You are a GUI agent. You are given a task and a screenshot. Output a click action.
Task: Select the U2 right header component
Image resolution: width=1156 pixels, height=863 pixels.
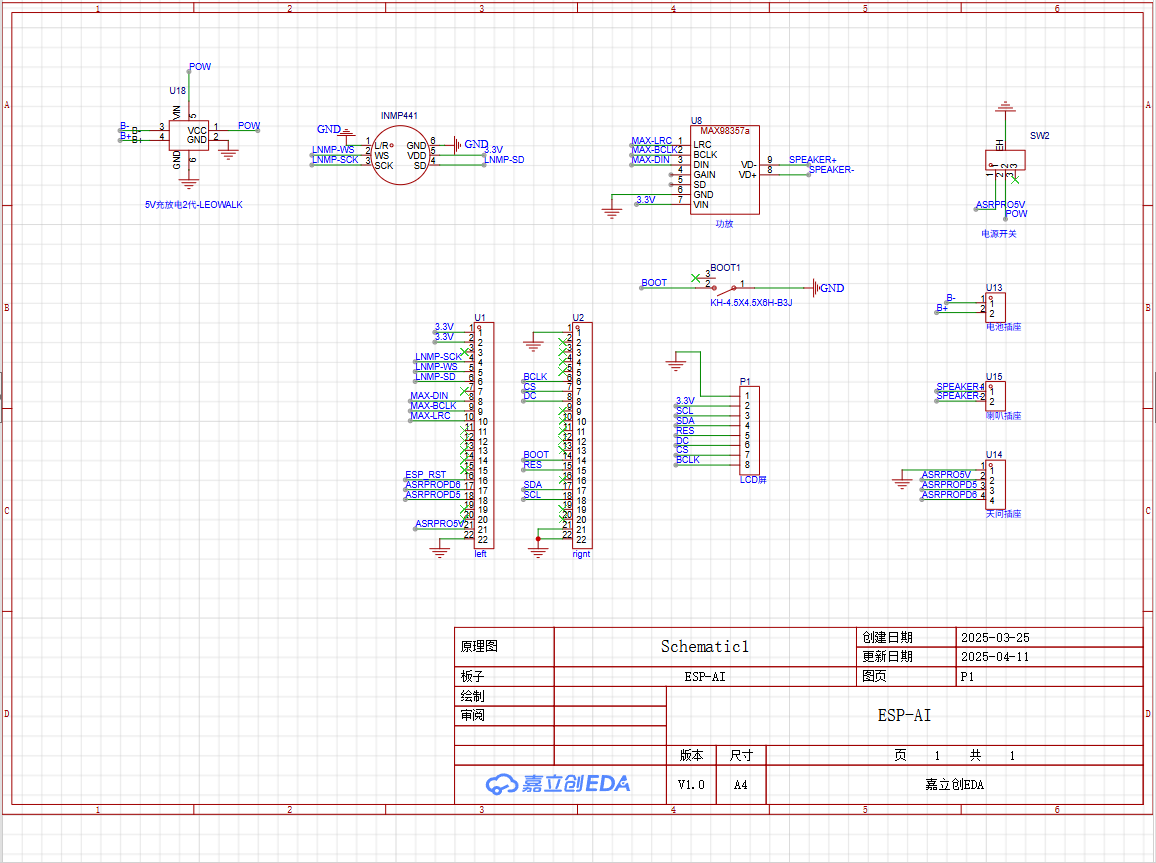581,435
